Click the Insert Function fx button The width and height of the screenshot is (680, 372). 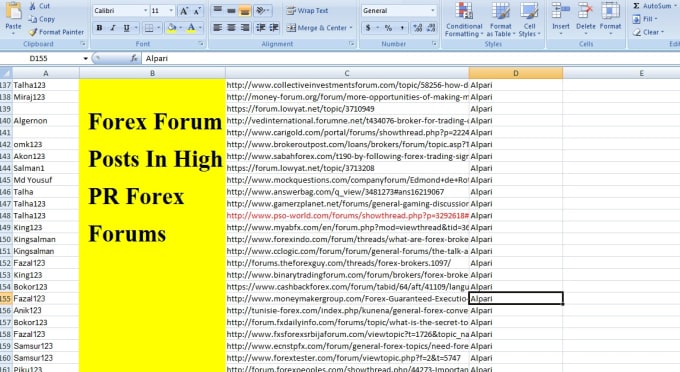(x=134, y=58)
